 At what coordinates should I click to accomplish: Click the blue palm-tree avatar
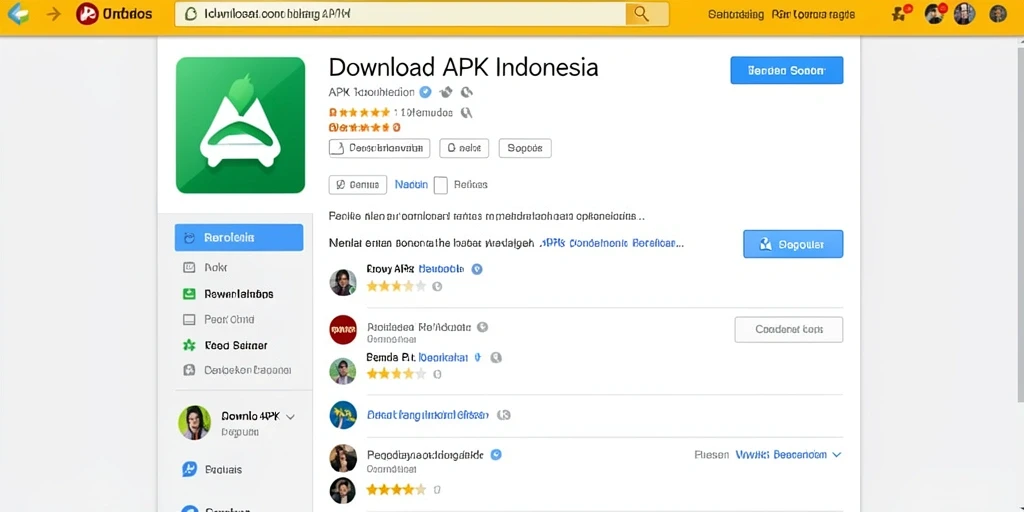coord(343,415)
